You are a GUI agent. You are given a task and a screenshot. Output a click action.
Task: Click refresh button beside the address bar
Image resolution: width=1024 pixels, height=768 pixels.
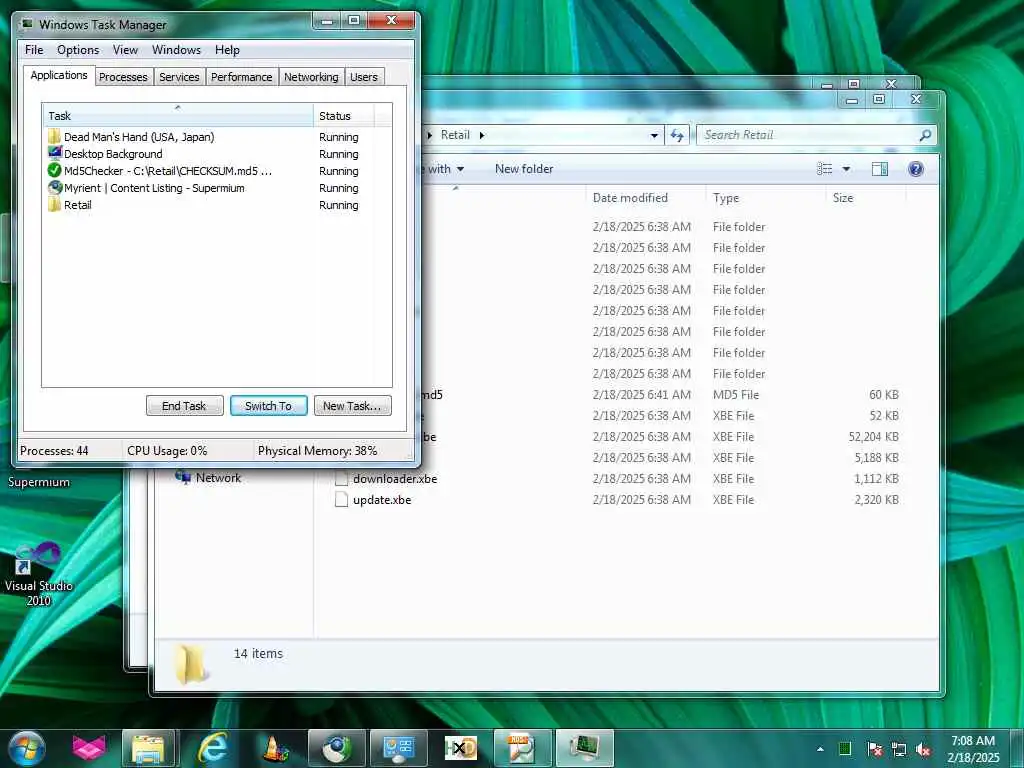tap(677, 135)
